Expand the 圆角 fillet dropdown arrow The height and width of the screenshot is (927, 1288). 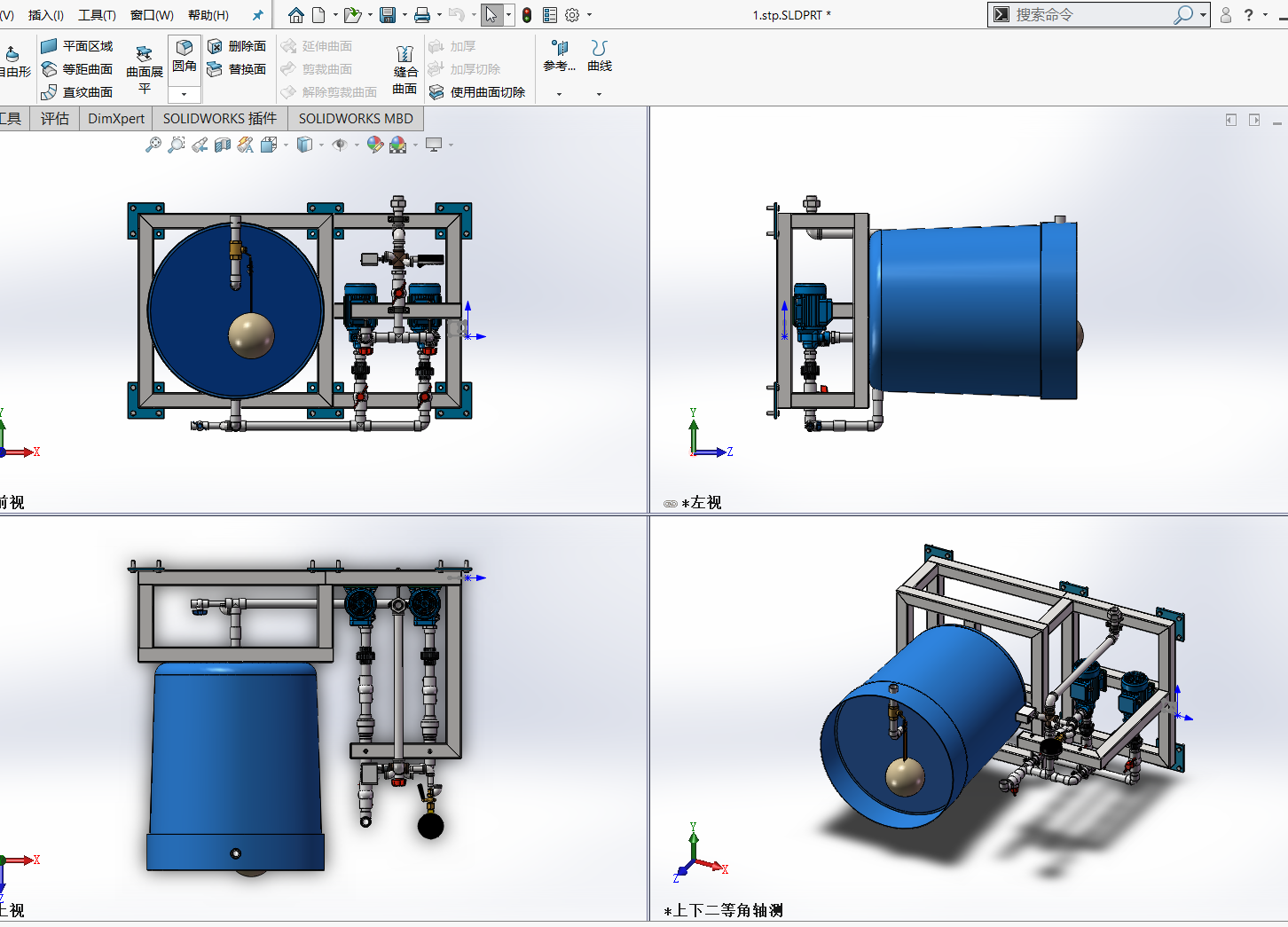[x=185, y=94]
